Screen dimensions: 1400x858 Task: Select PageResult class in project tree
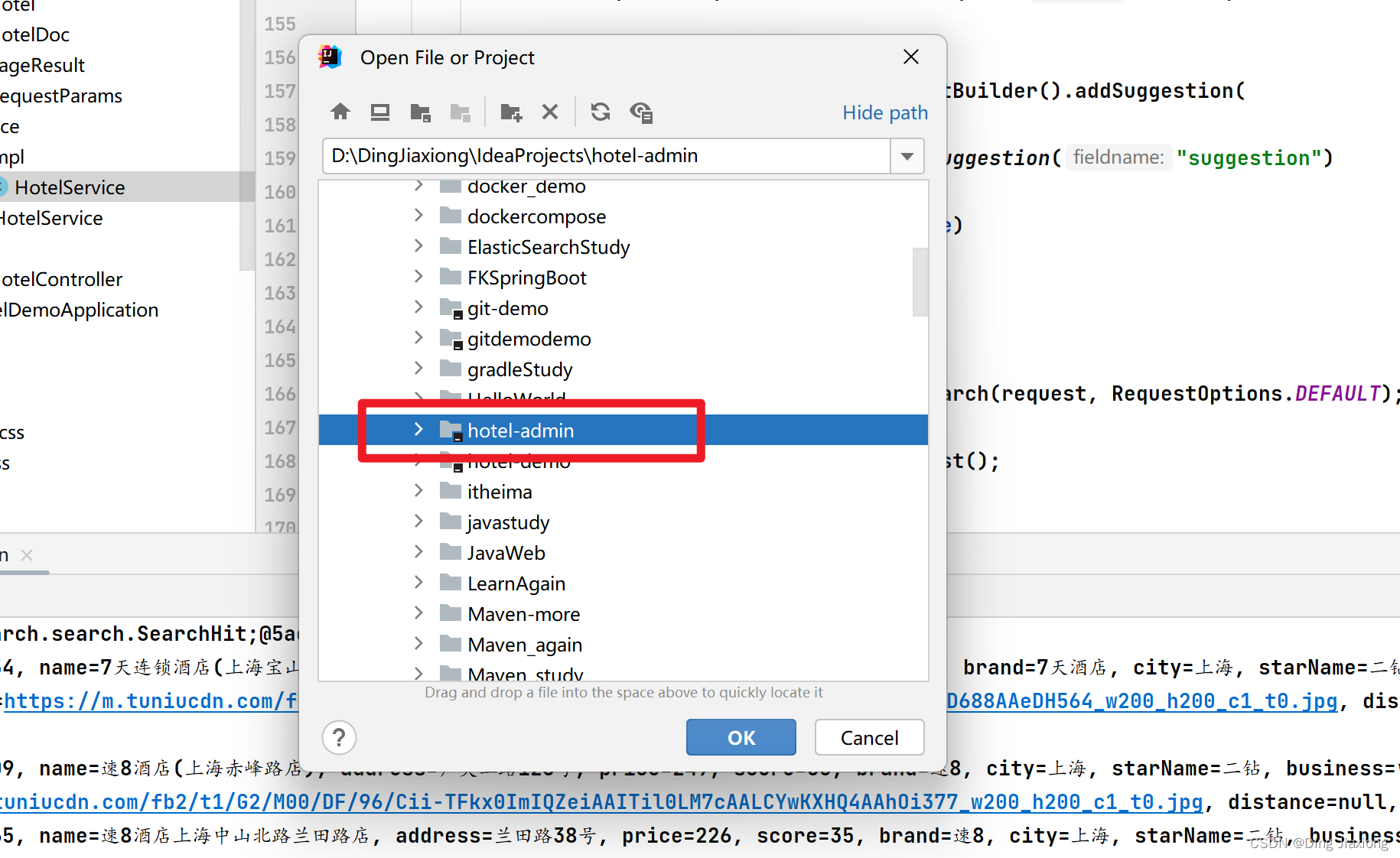[x=43, y=66]
